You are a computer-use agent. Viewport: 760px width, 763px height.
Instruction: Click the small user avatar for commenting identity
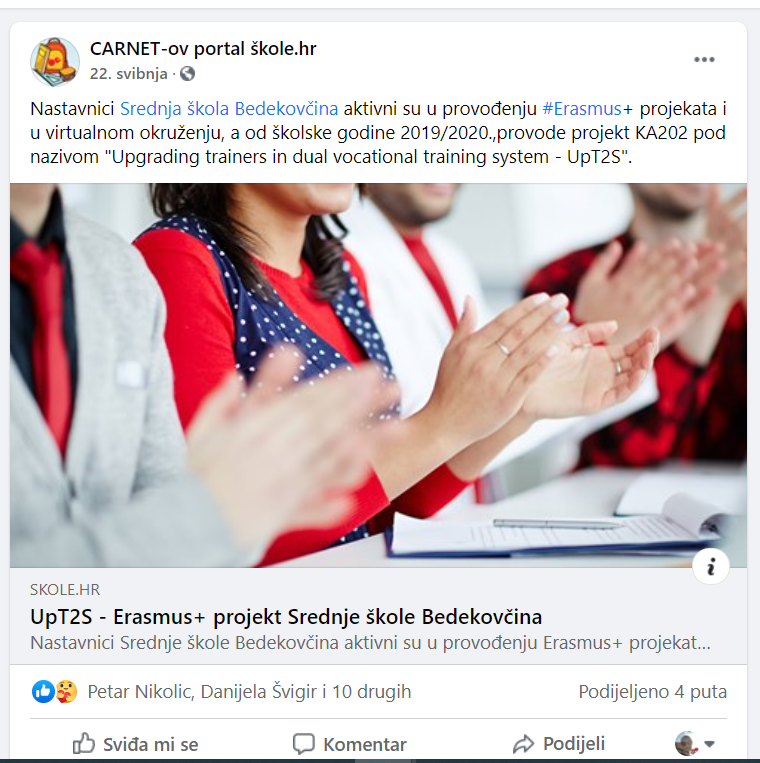686,744
